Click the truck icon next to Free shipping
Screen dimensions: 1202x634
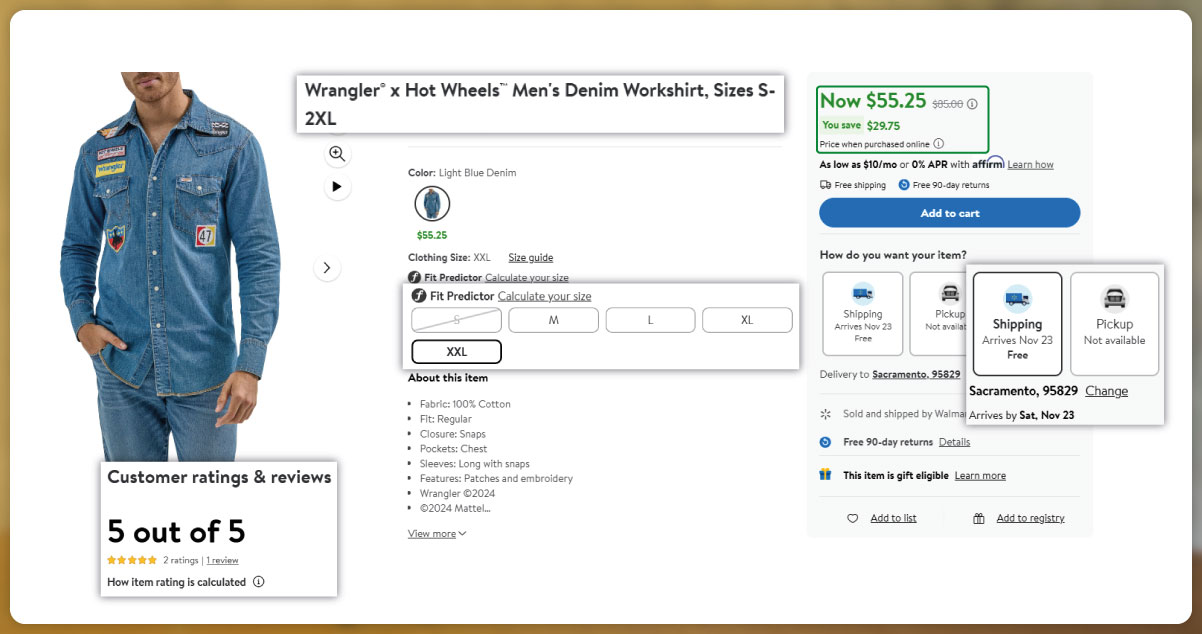click(825, 185)
